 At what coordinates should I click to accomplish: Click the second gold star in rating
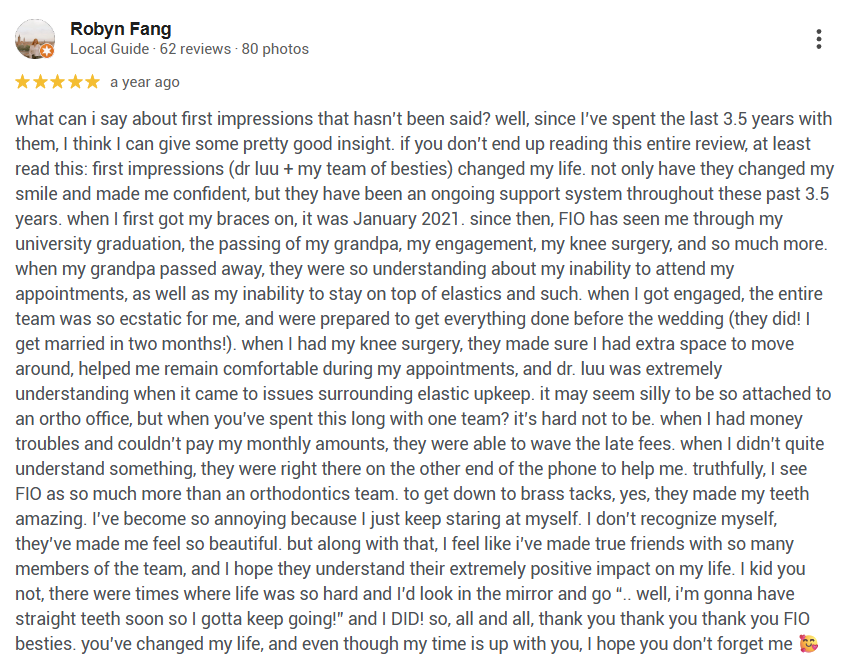(40, 81)
